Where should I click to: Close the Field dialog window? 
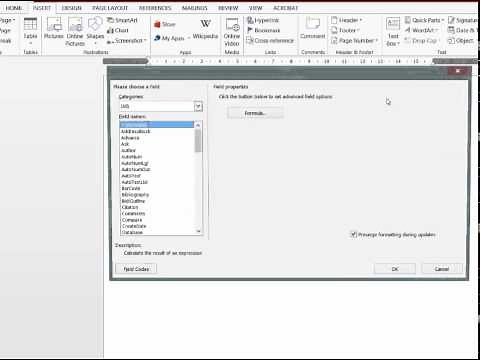click(458, 71)
